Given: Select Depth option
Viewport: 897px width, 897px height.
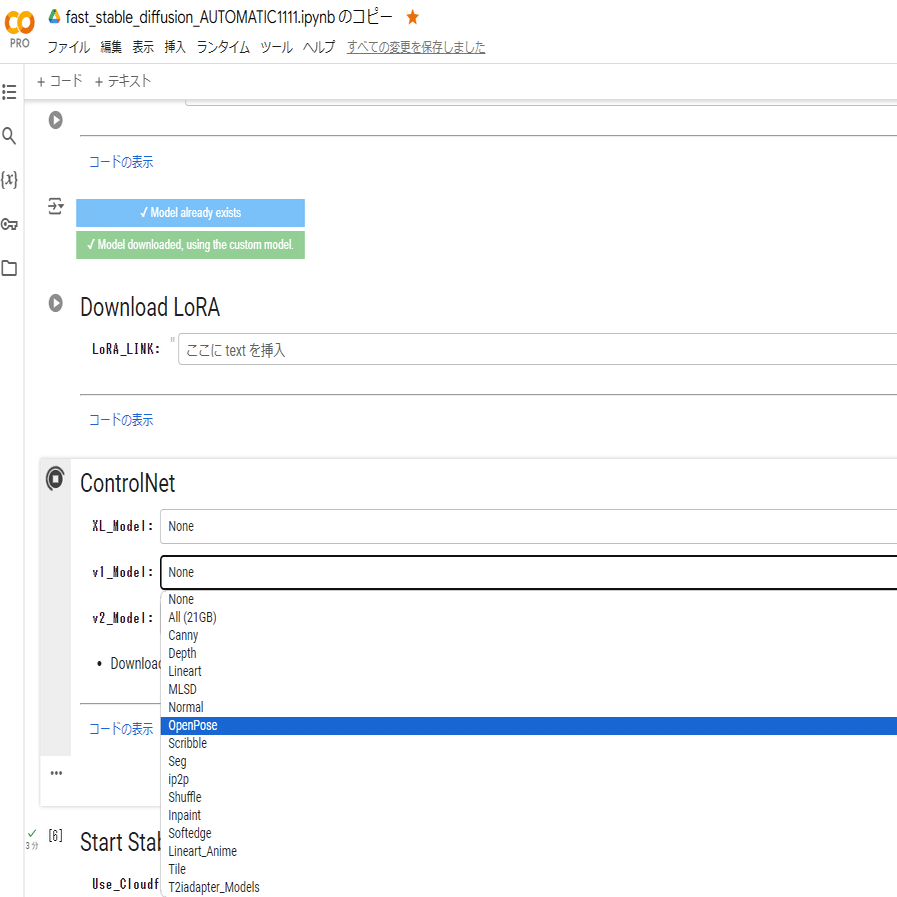Looking at the screenshot, I should 529,653.
